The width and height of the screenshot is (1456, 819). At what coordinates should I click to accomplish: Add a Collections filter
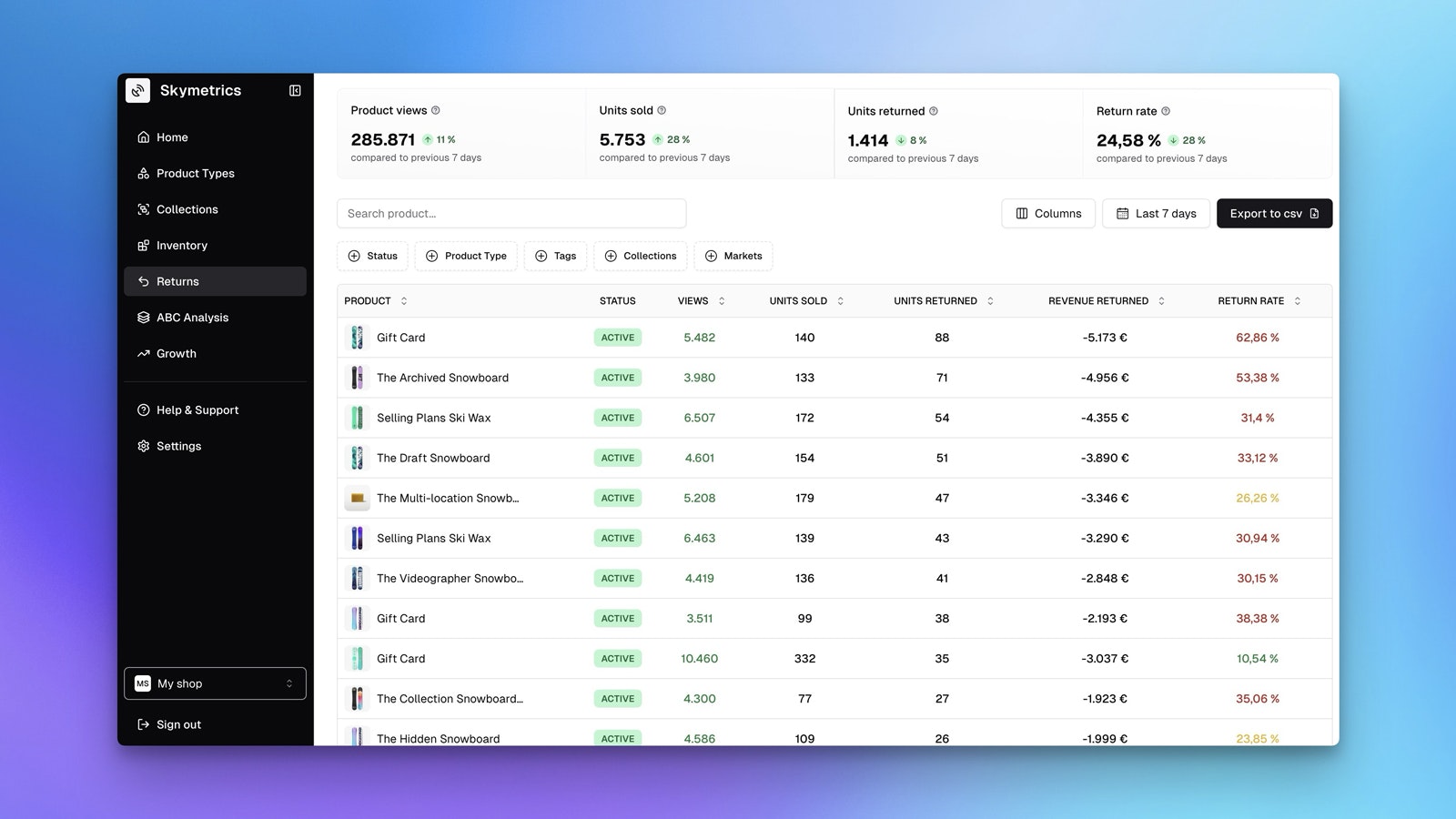coord(641,256)
